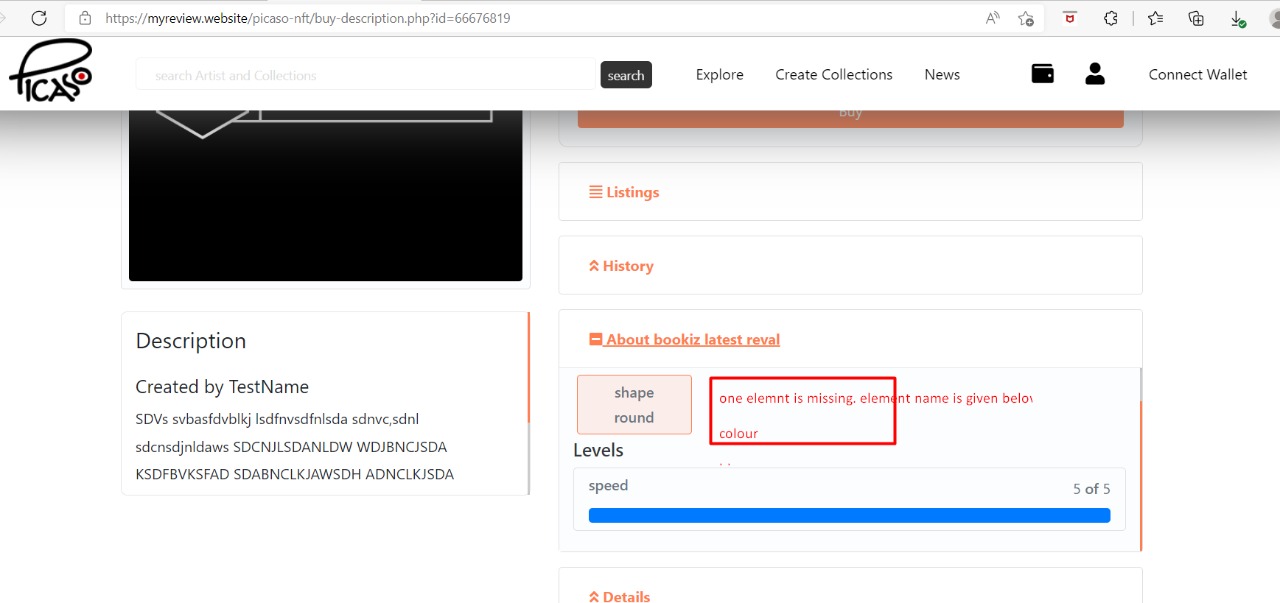Open the News menu item
The width and height of the screenshot is (1280, 603).
click(x=941, y=75)
